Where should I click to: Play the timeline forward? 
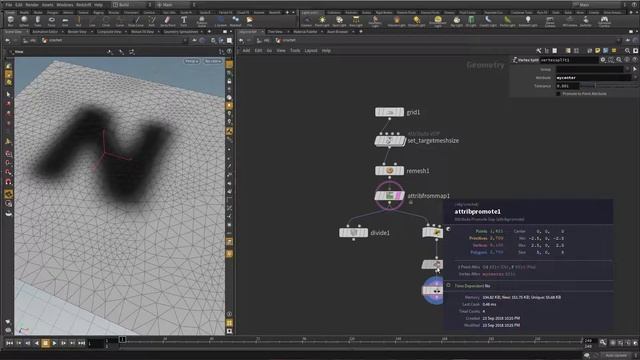(x=54, y=343)
